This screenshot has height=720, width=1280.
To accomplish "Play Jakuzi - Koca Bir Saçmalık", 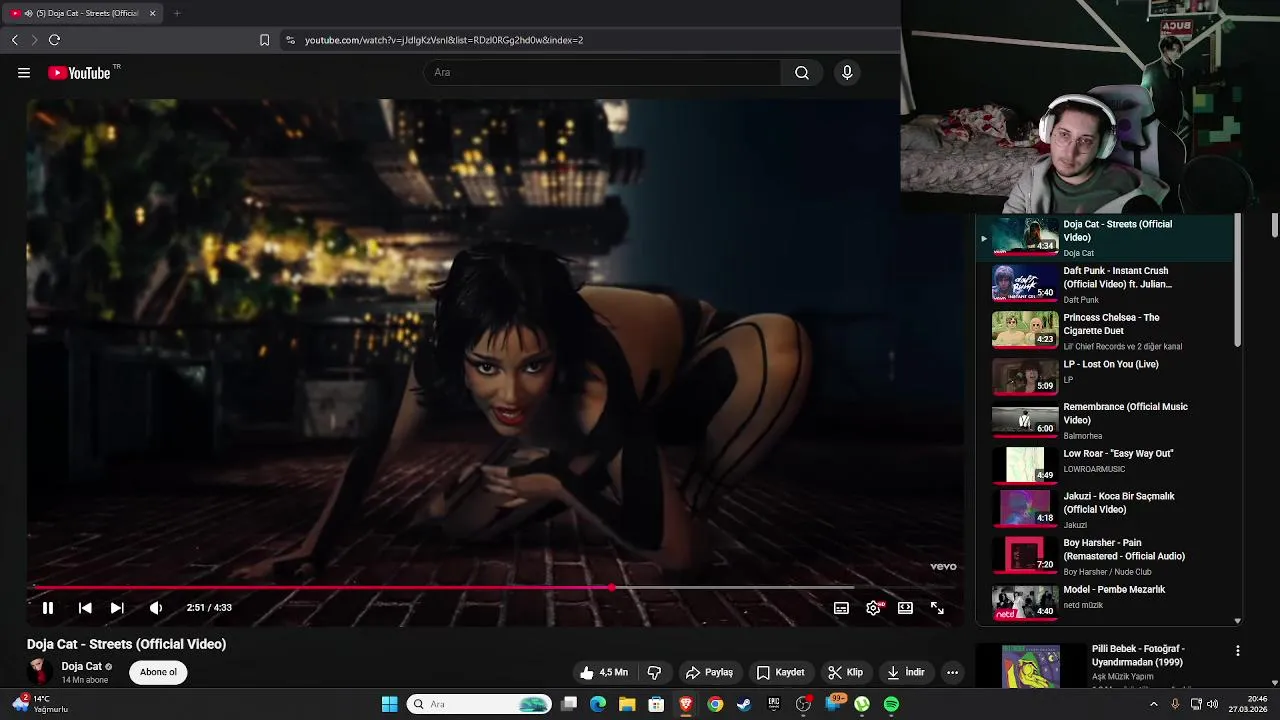I will tap(1105, 509).
